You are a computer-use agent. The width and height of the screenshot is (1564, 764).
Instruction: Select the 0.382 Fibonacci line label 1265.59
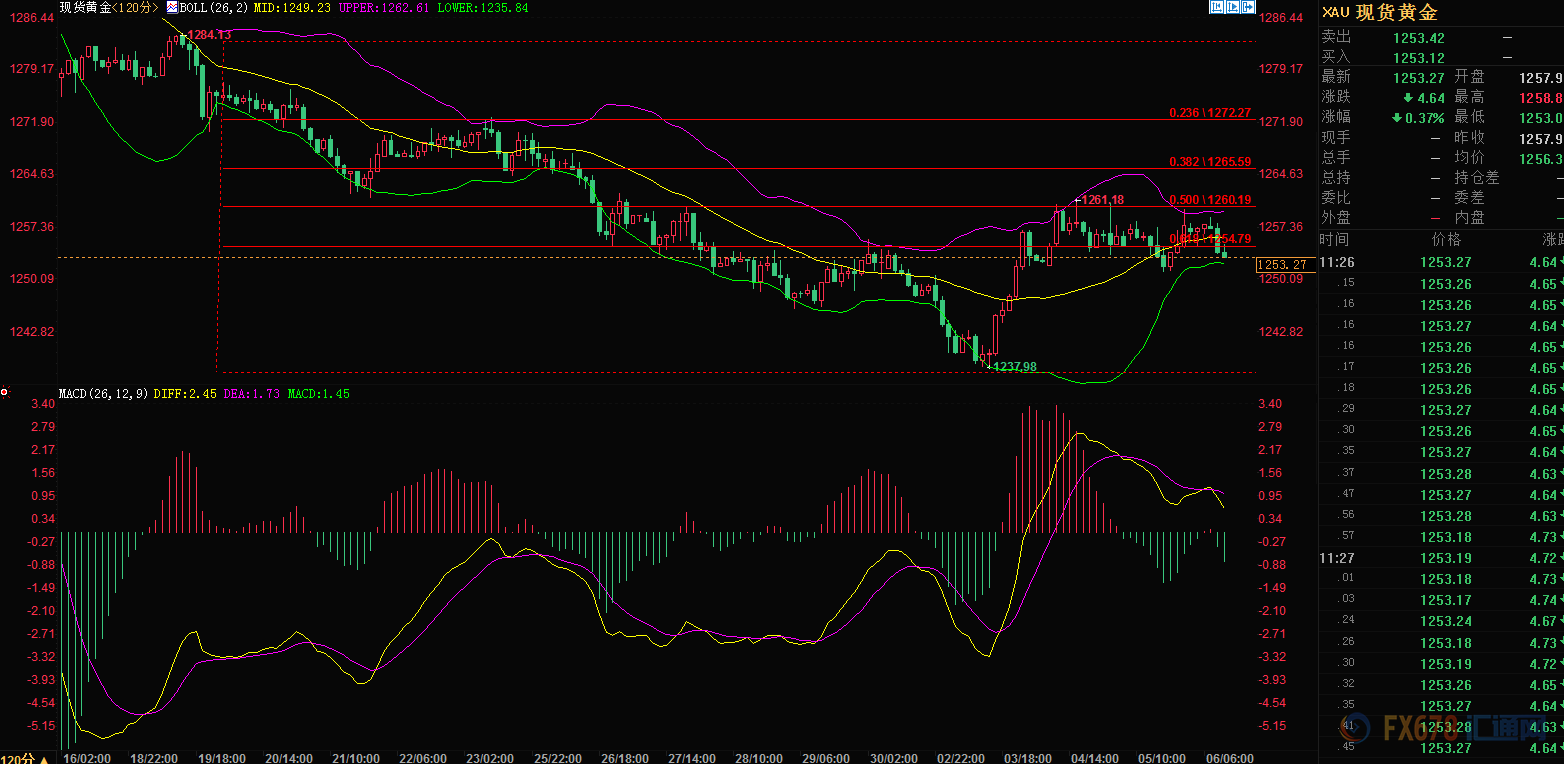(x=1210, y=161)
